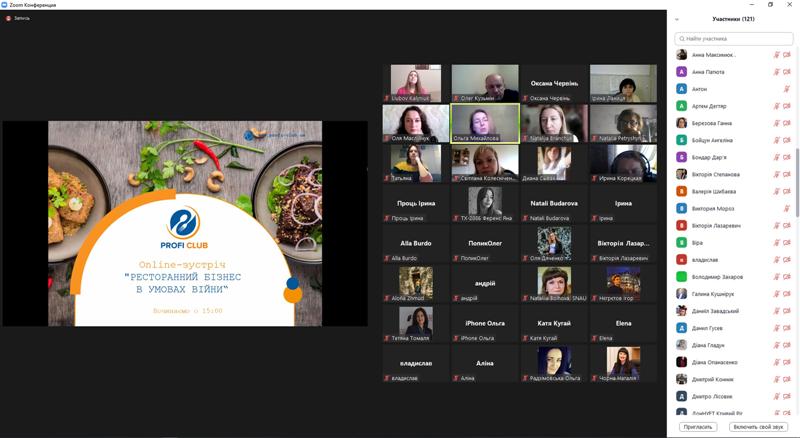The image size is (800, 438).
Task: Click video-off camera icon for Артем Дегтяр
Action: 787,106
